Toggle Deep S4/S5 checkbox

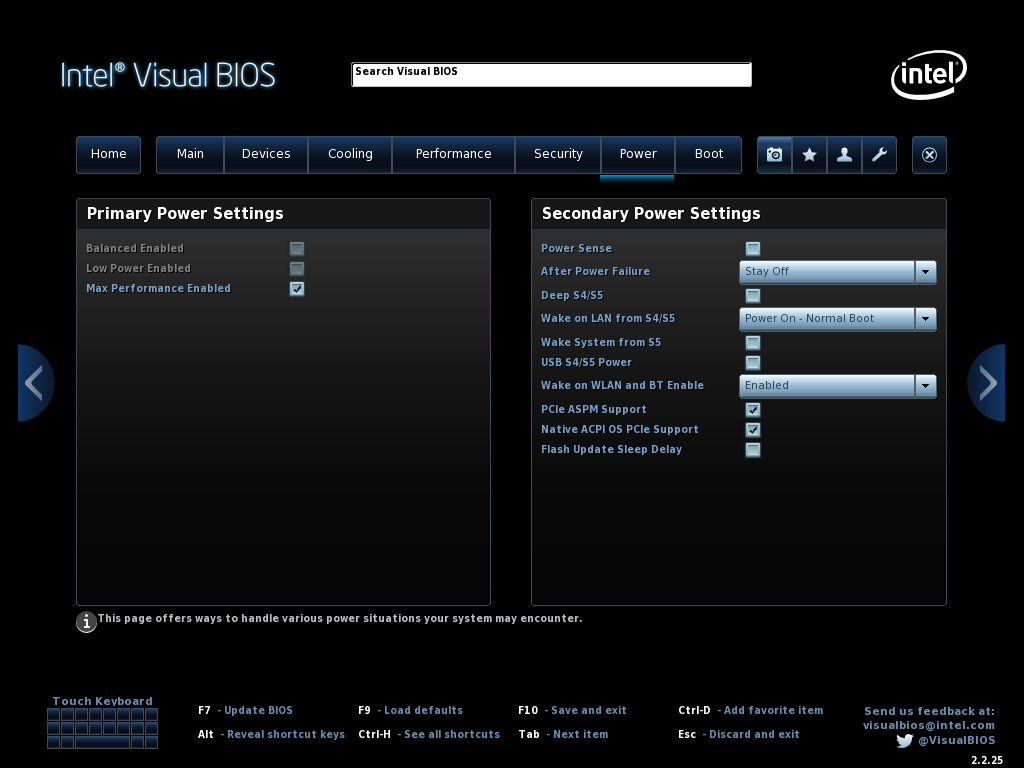(753, 296)
